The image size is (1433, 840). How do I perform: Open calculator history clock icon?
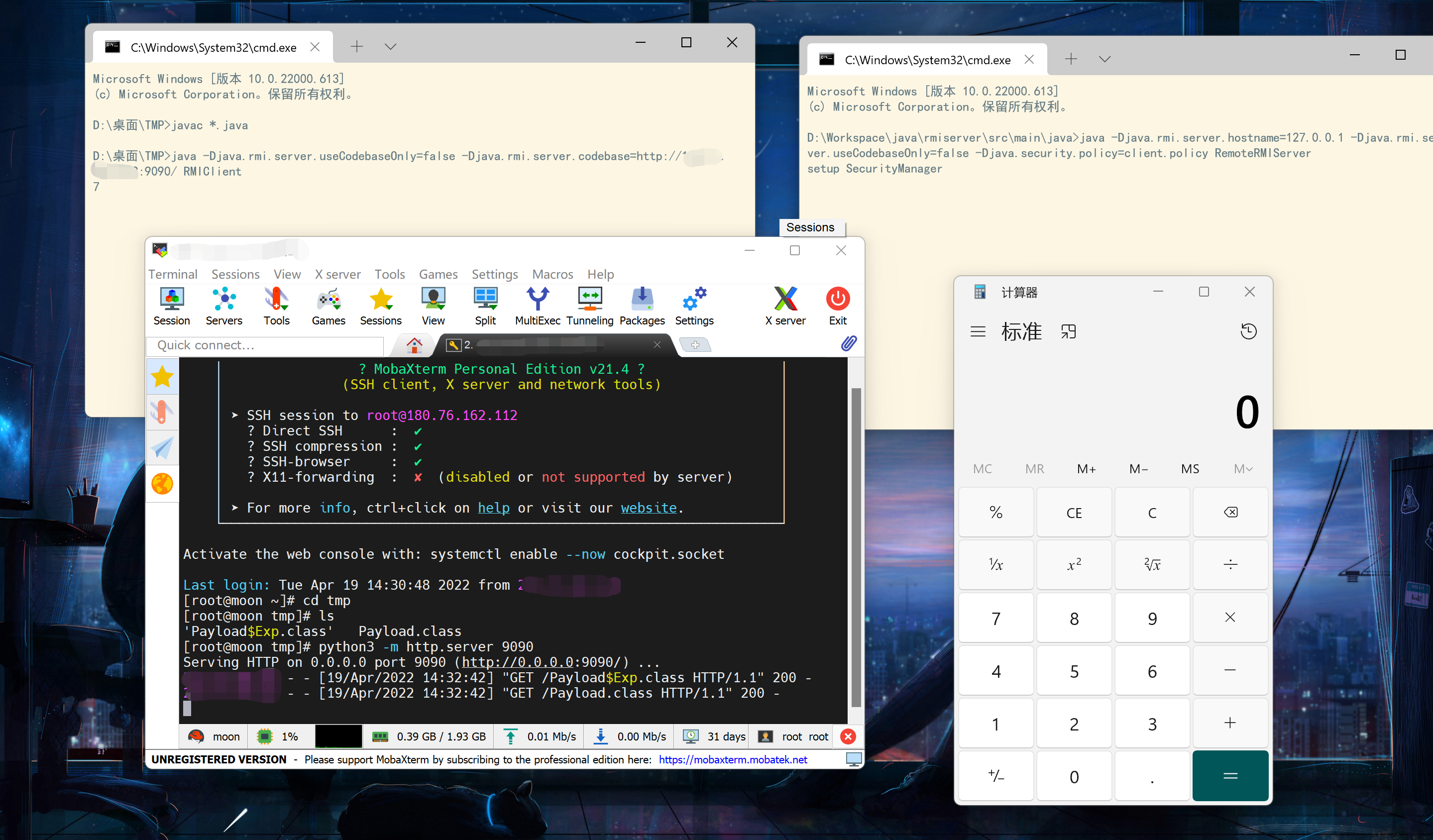(x=1248, y=331)
